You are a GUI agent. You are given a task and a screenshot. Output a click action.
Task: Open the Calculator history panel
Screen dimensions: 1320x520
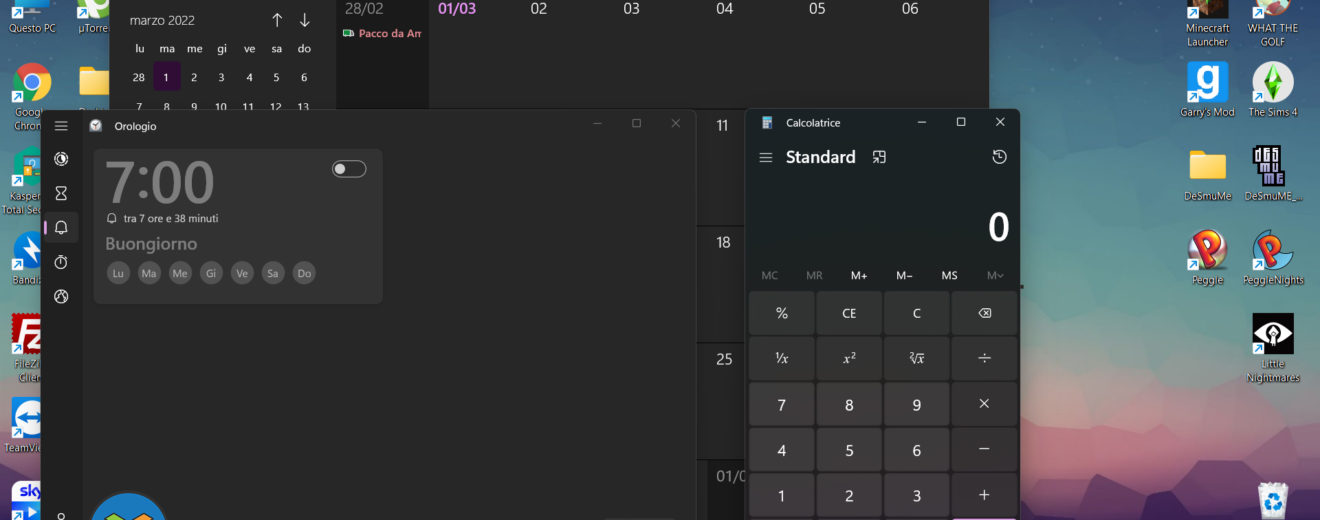(x=999, y=157)
